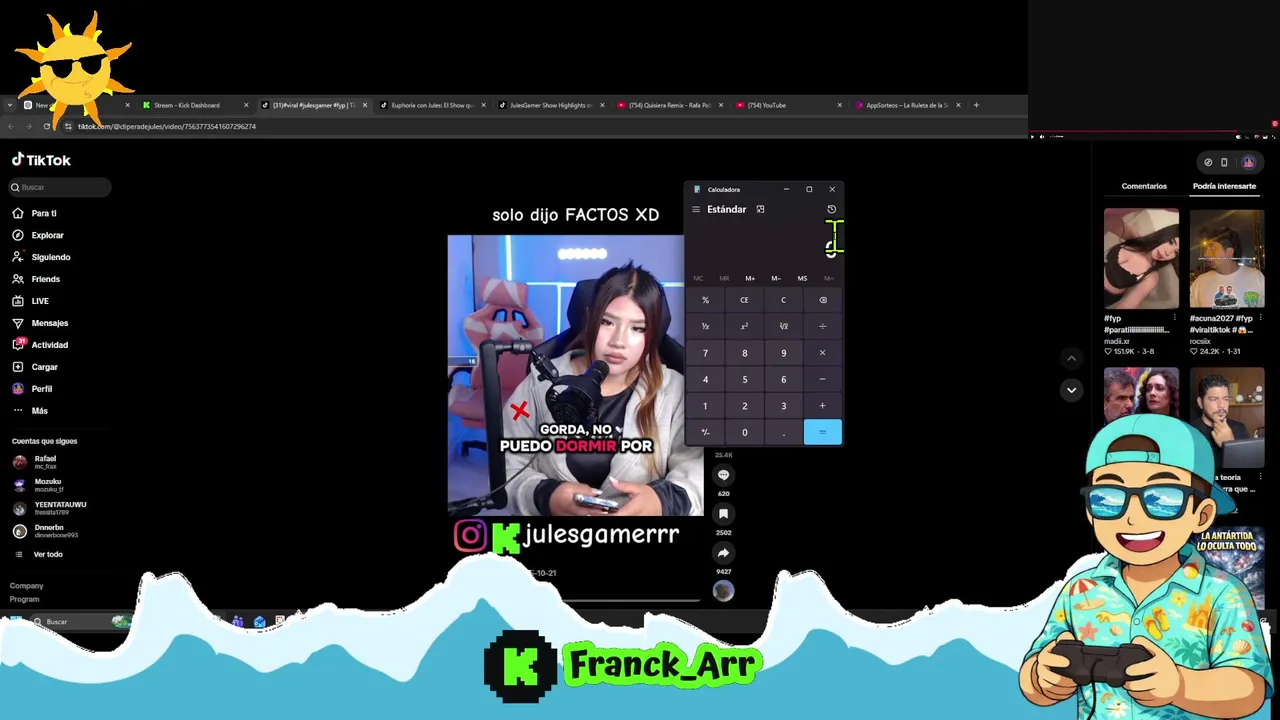Toggle calculator keep-on-top mode icon
The width and height of the screenshot is (1280, 720).
pos(760,209)
